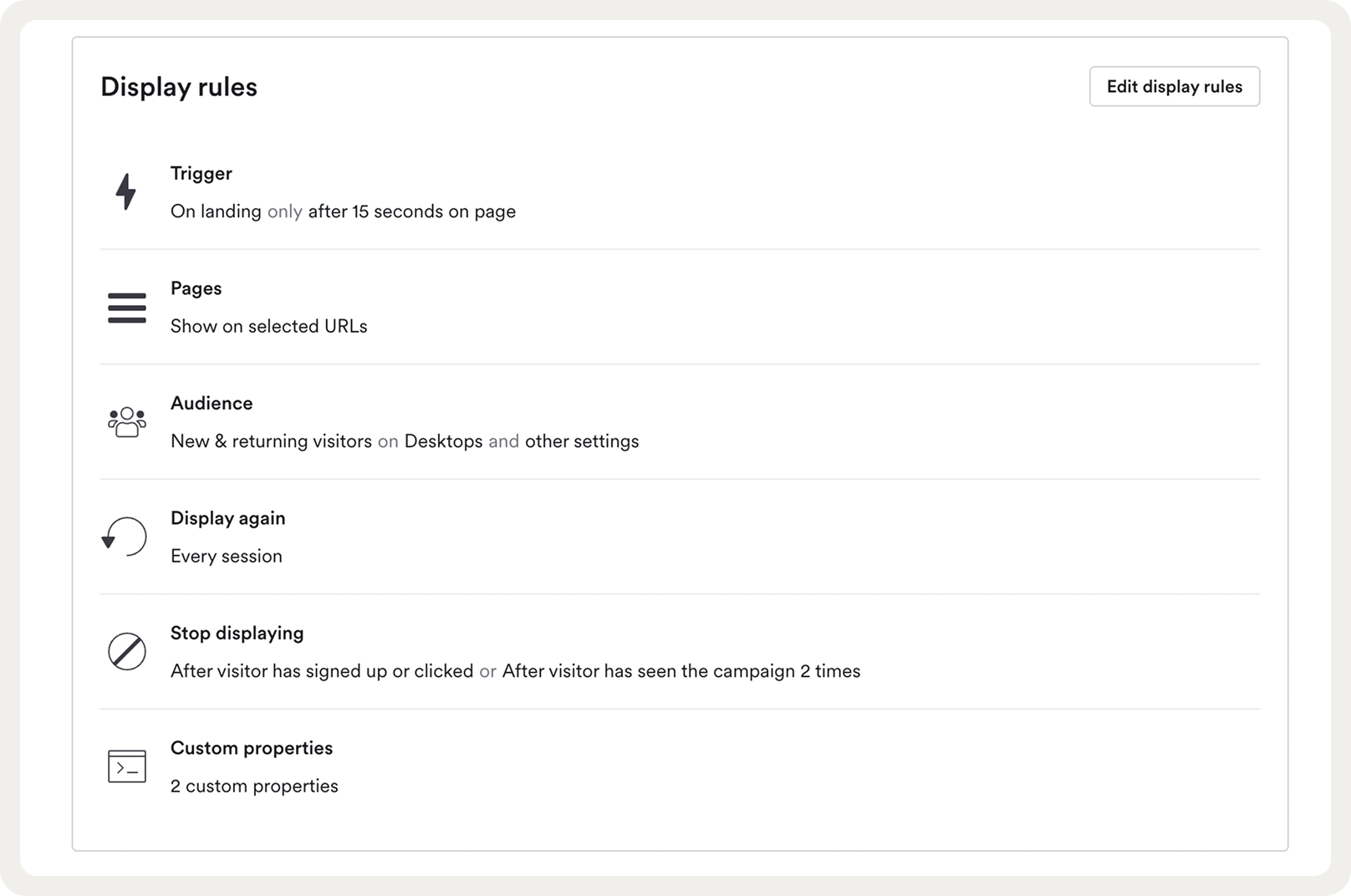1351x896 pixels.
Task: Select the Audience rule heading
Action: click(x=212, y=404)
